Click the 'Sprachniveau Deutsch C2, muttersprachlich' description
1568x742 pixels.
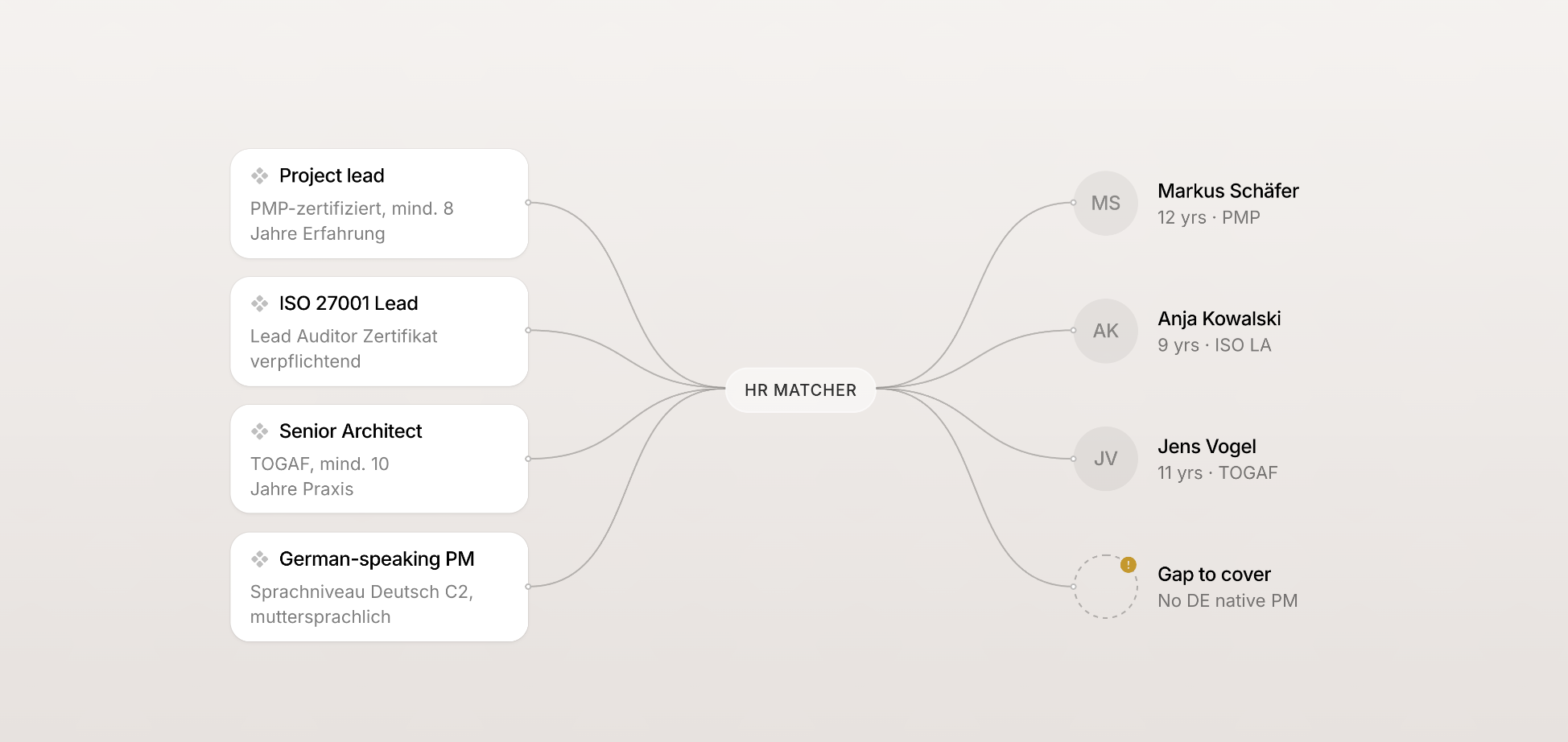coord(361,604)
